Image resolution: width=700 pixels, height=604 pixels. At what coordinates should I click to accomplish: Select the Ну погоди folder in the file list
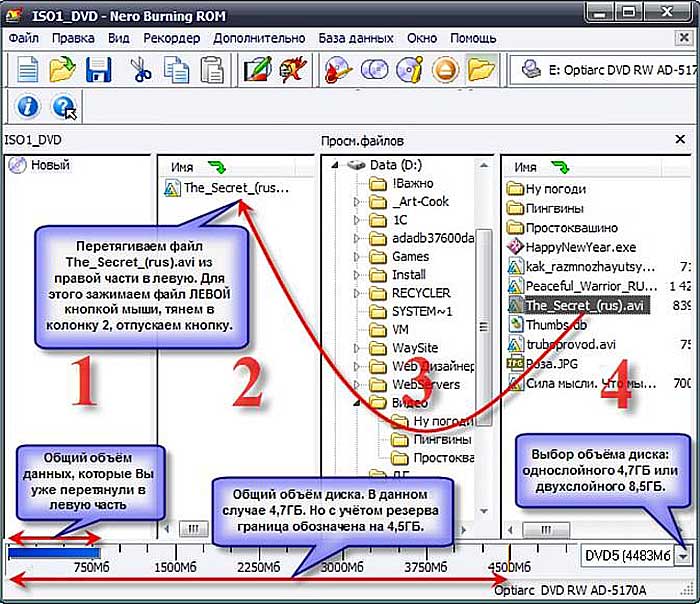pos(547,189)
